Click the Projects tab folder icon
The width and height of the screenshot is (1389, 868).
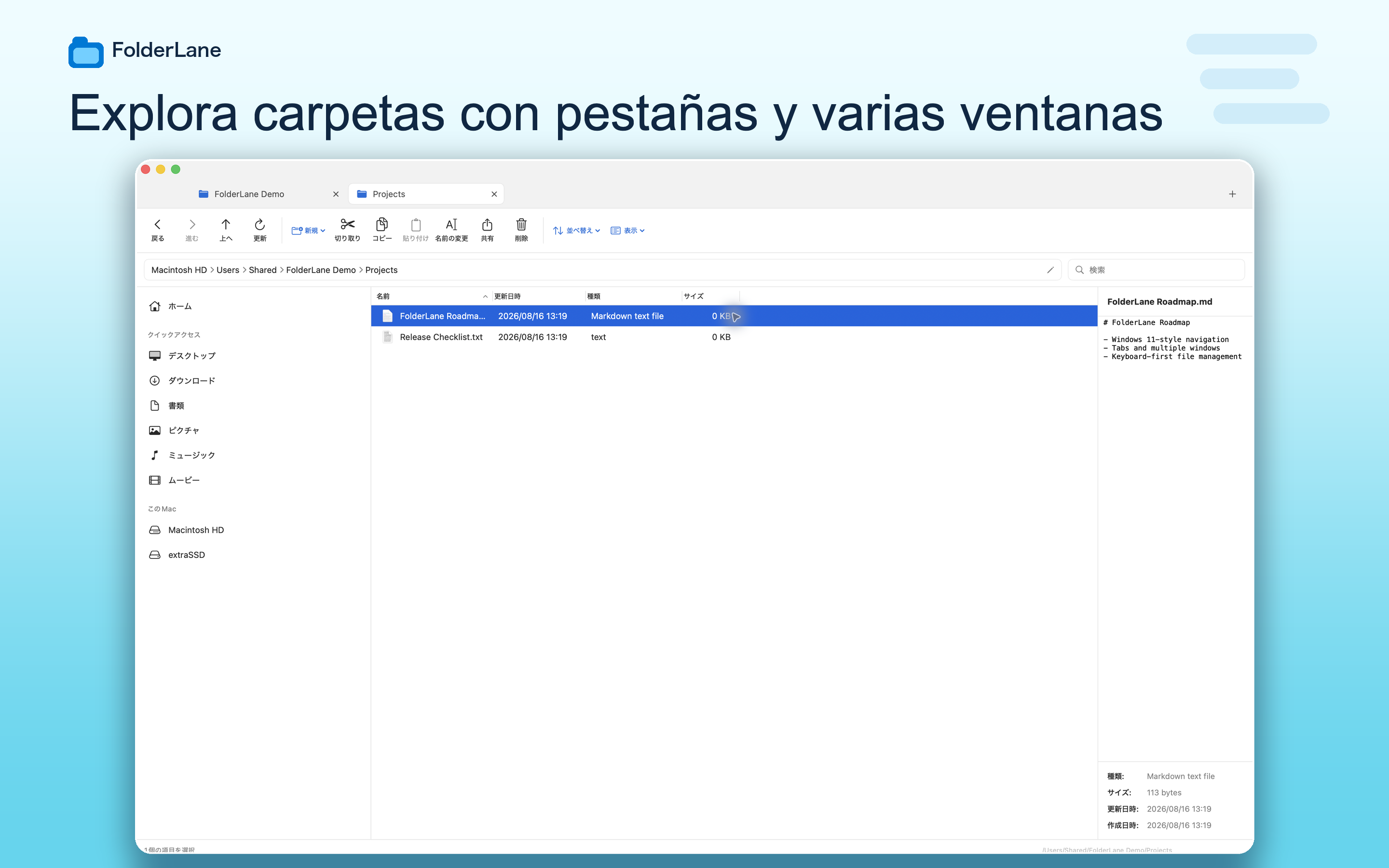[362, 194]
